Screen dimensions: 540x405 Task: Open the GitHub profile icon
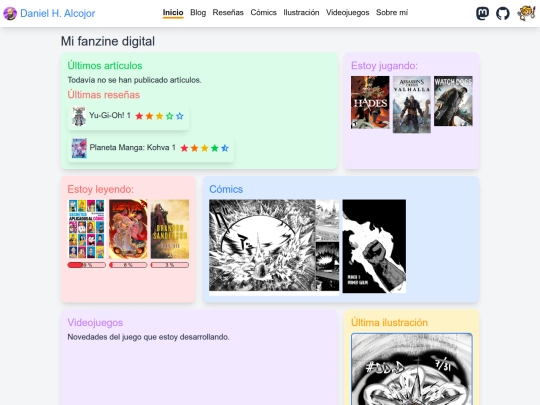pyautogui.click(x=502, y=13)
